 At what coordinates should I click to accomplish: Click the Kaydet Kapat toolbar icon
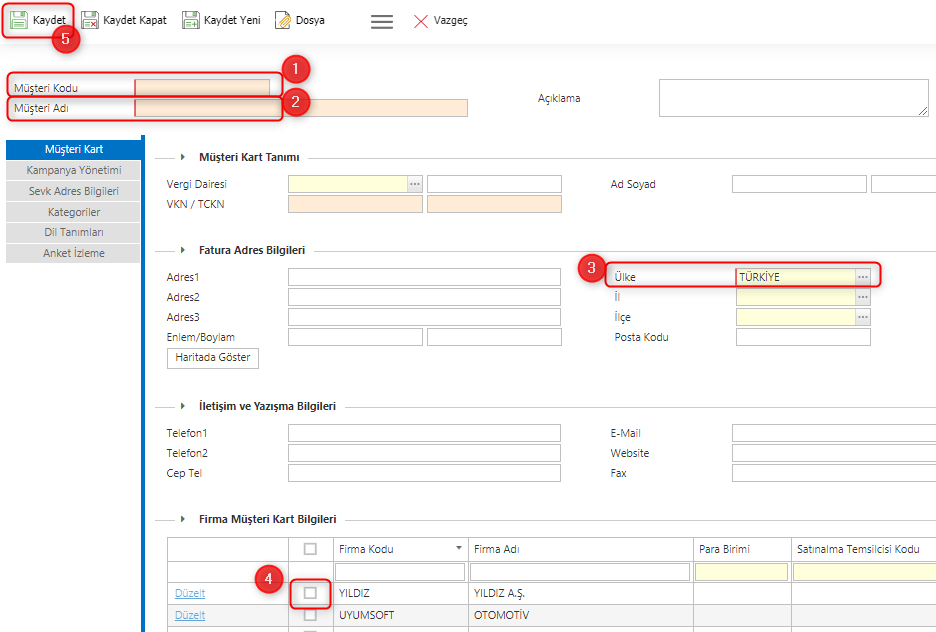pos(90,20)
